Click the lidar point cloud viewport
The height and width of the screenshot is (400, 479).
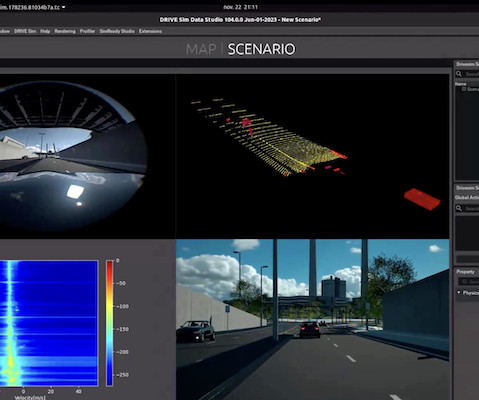coord(312,156)
